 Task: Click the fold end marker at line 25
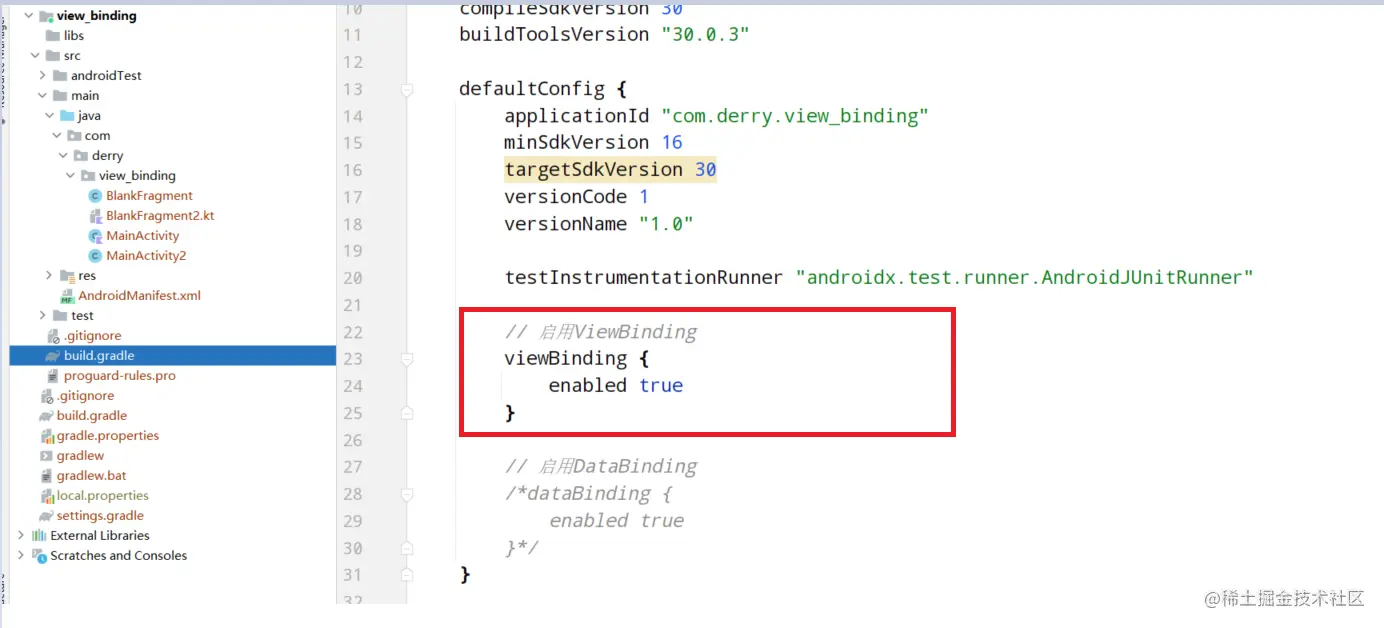coord(407,412)
